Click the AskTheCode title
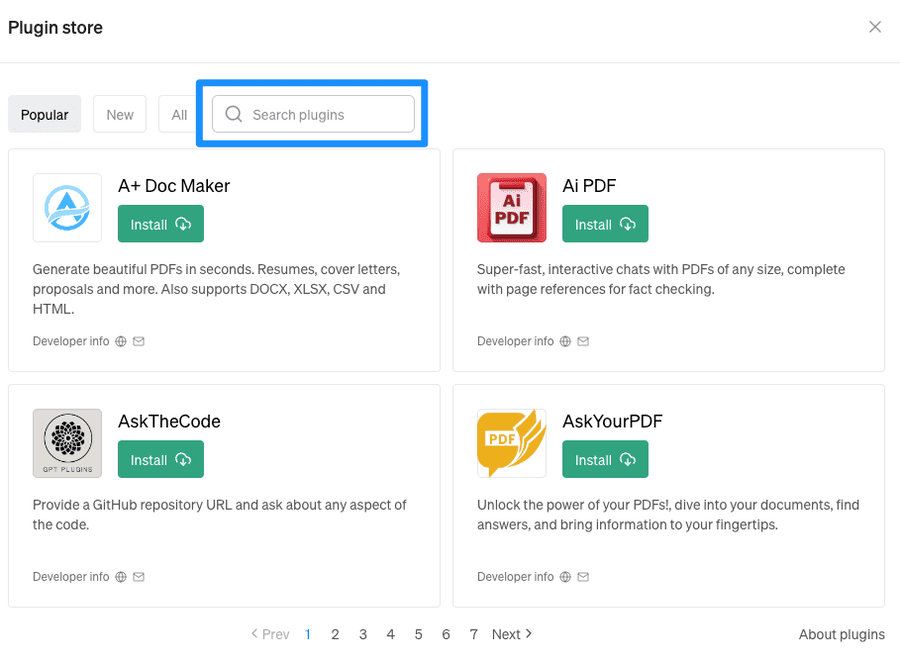 click(x=169, y=421)
